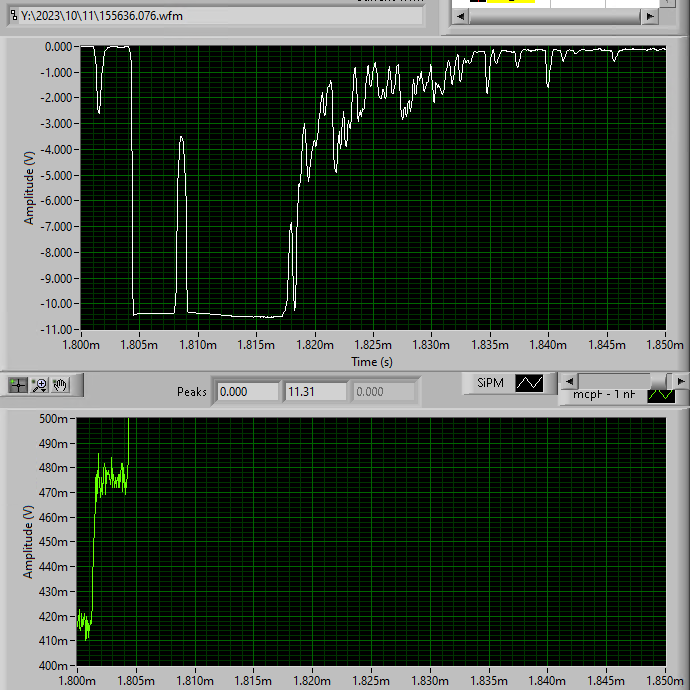Click right arrow of legend scrollbar

point(681,381)
